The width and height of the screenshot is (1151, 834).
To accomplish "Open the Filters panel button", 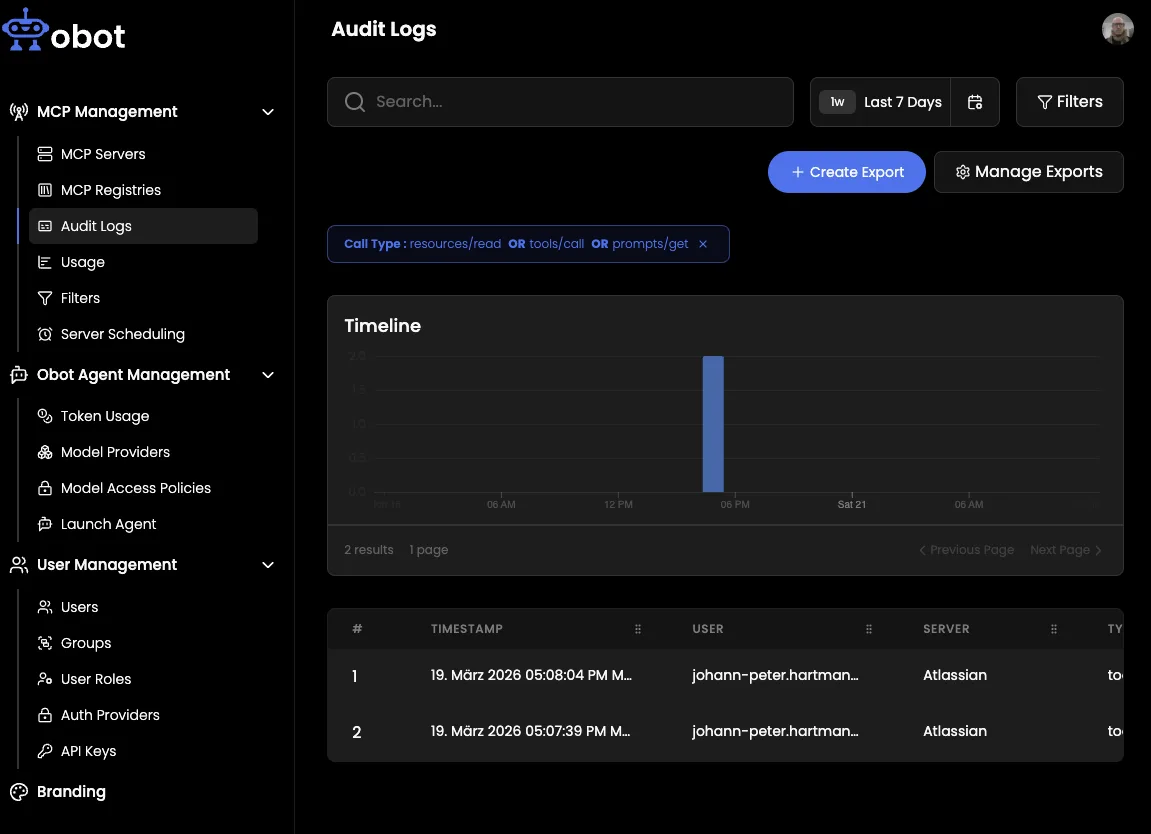I will click(1069, 102).
